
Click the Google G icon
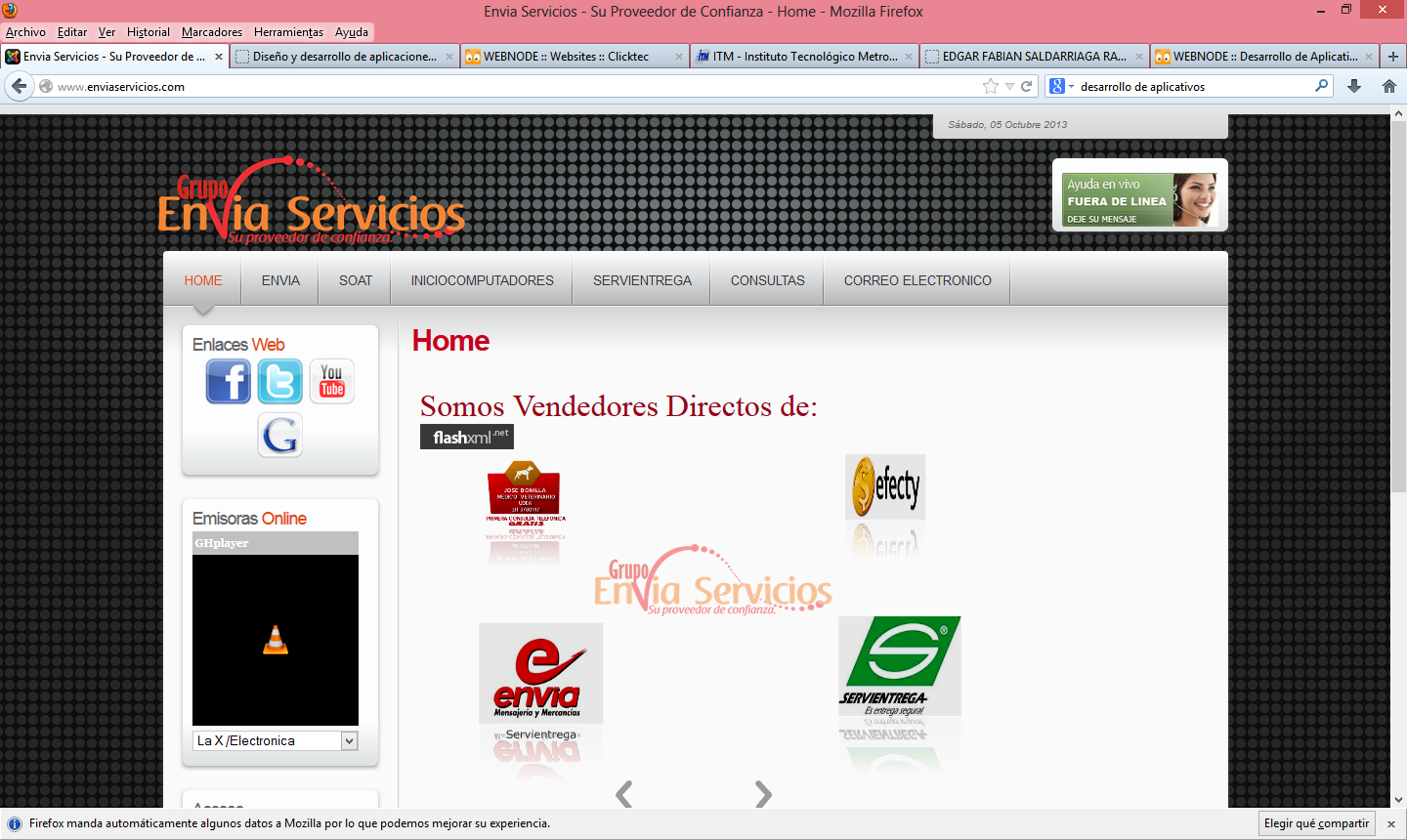click(x=280, y=435)
